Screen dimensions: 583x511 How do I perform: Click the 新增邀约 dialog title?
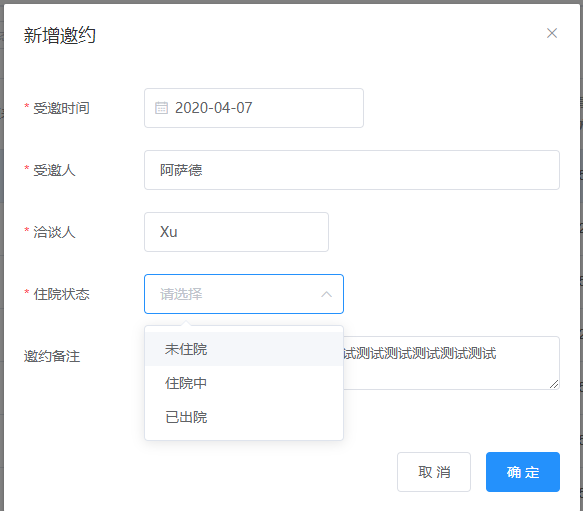tap(59, 36)
